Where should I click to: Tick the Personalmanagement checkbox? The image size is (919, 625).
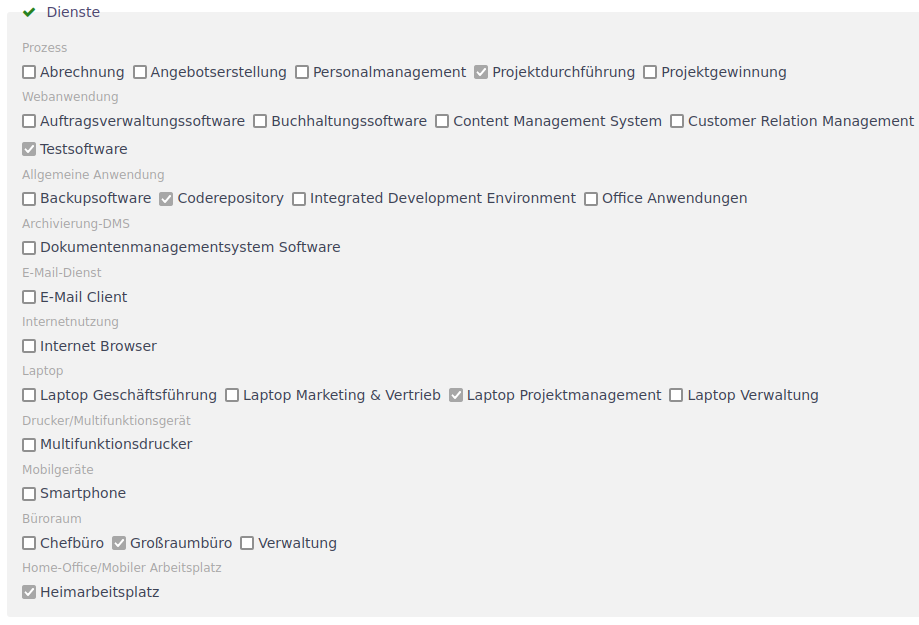click(x=302, y=72)
